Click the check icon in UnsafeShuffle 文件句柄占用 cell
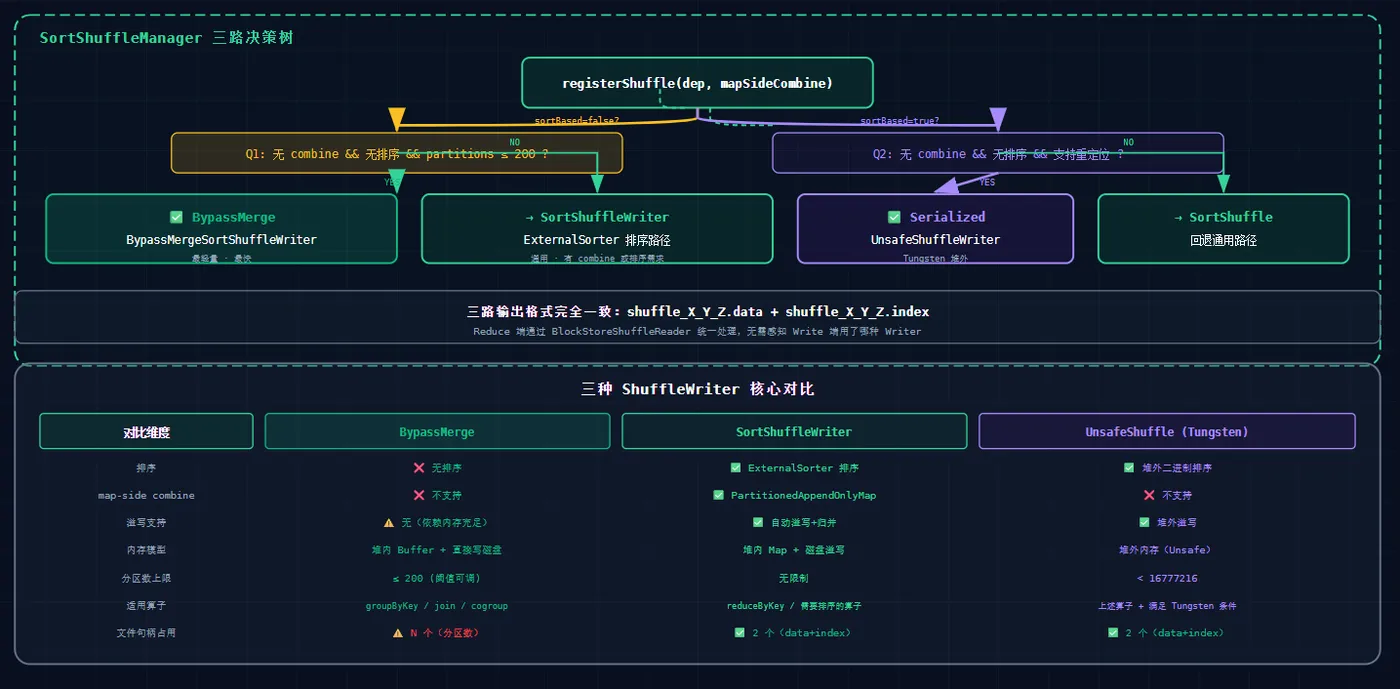This screenshot has height=689, width=1400. tap(1113, 633)
